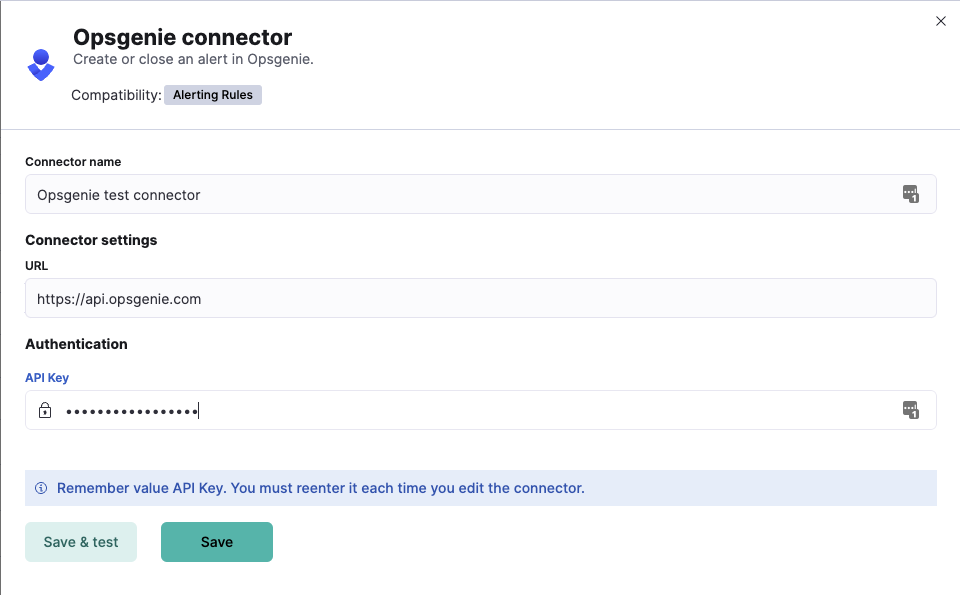Click the info icon in the reminder callout
Screen dimensions: 960x595
click(x=41, y=488)
